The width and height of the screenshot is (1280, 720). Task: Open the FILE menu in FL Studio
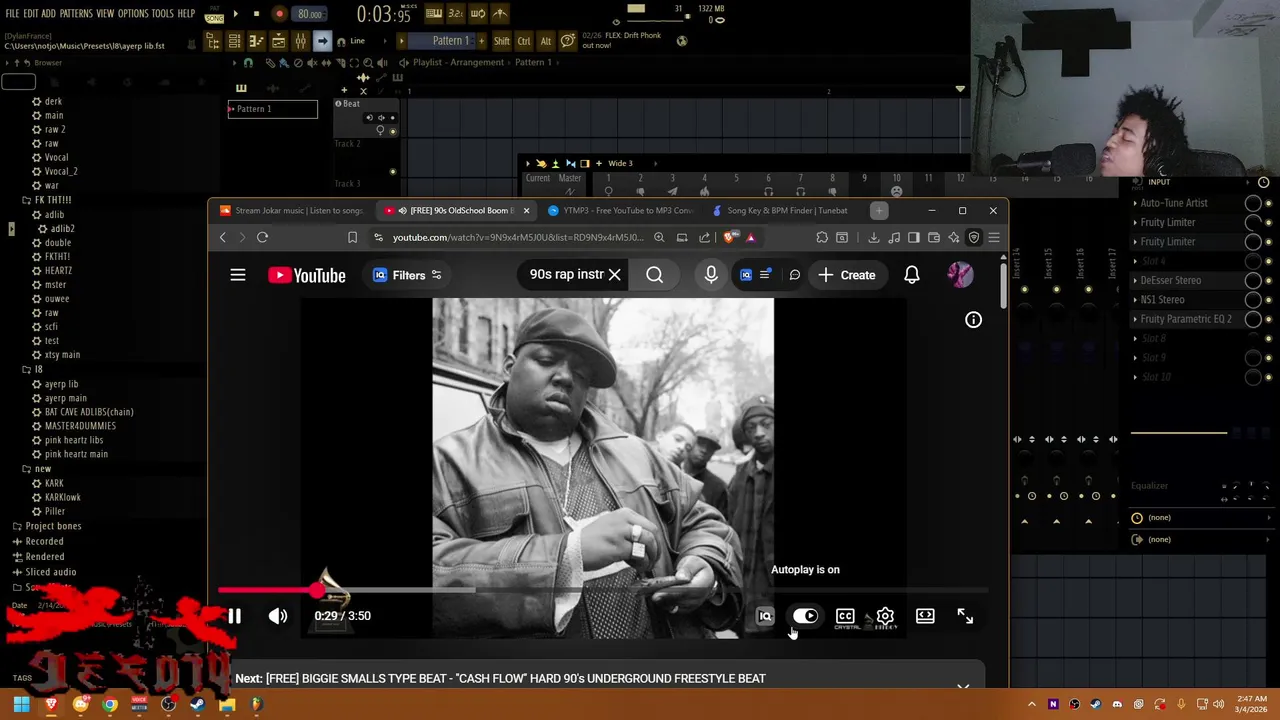[x=12, y=14]
